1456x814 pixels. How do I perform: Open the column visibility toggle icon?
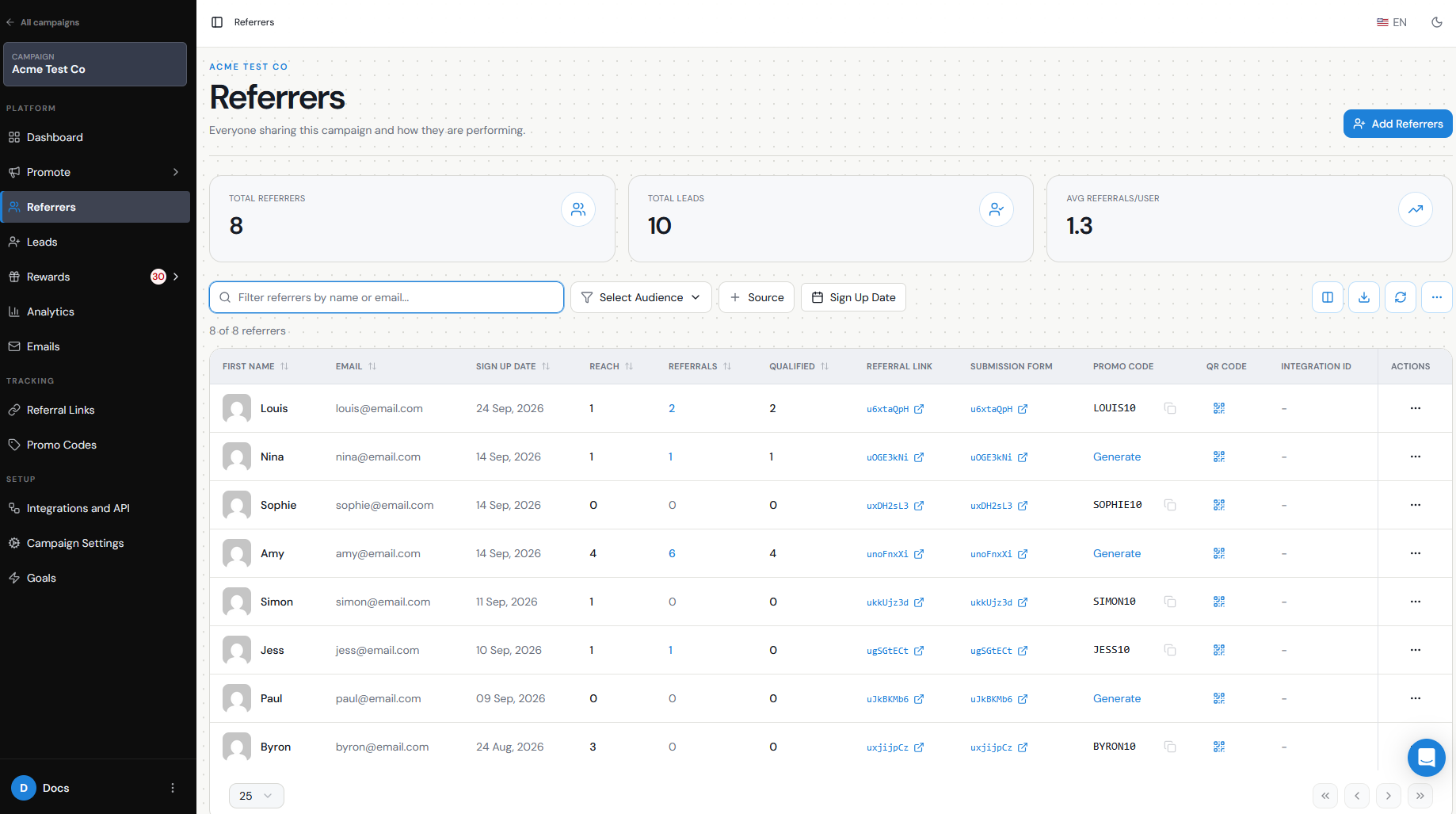tap(1328, 297)
